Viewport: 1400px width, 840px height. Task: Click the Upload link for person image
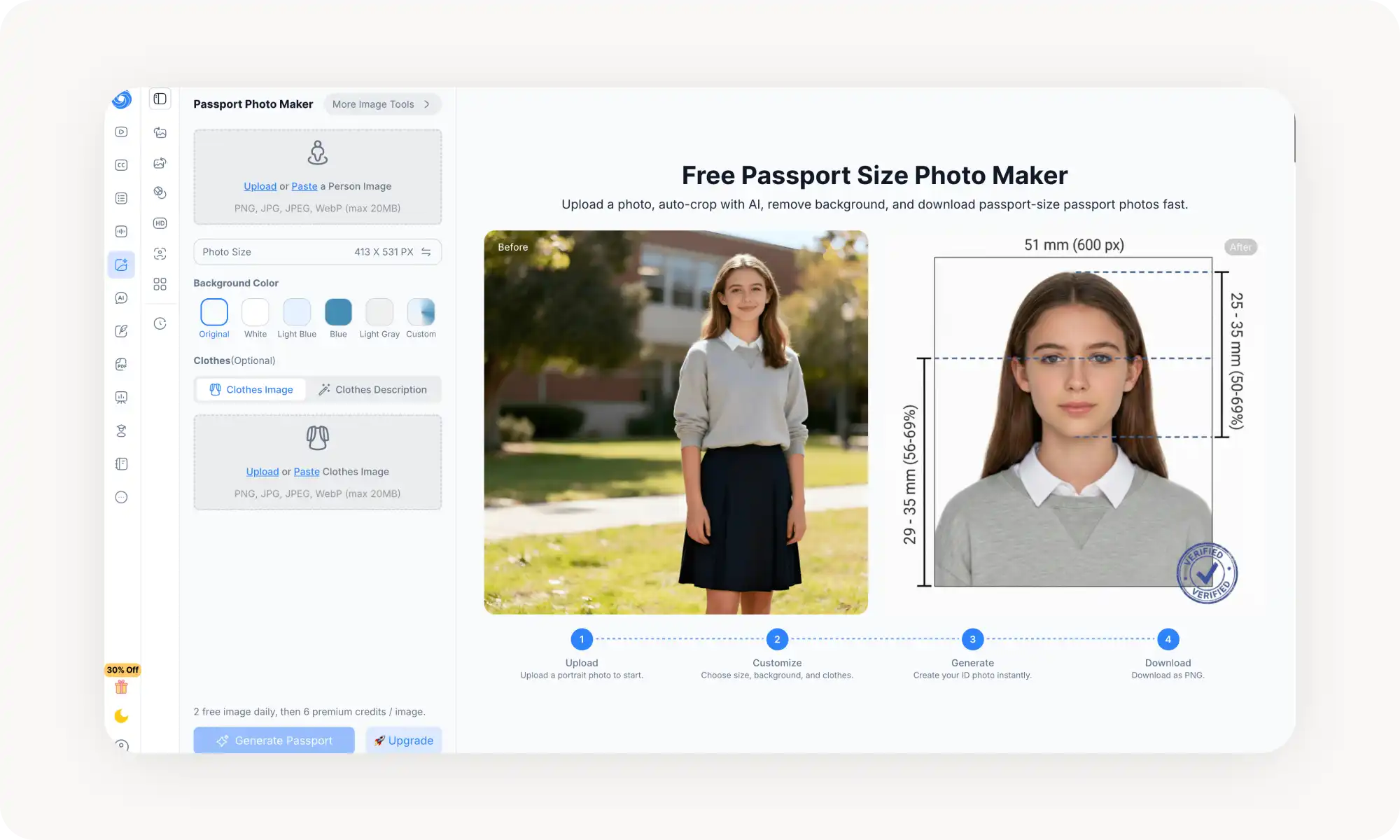[260, 186]
